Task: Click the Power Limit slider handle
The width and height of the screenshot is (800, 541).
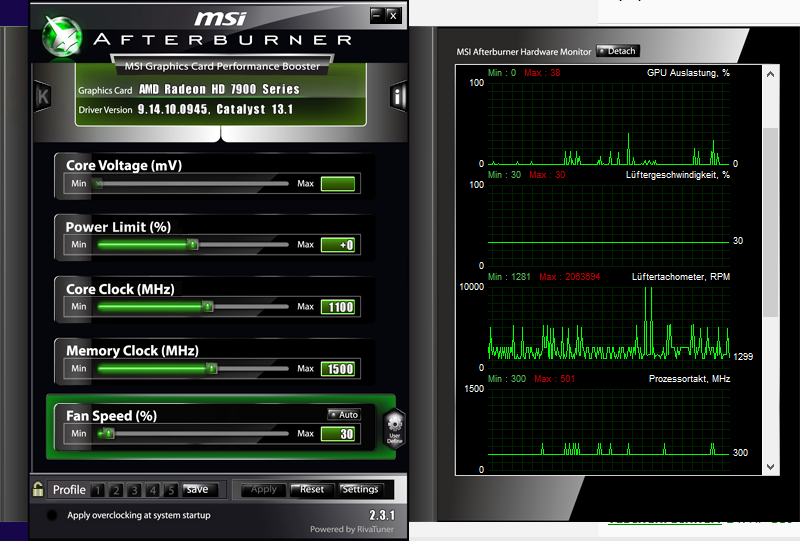Action: pos(192,245)
